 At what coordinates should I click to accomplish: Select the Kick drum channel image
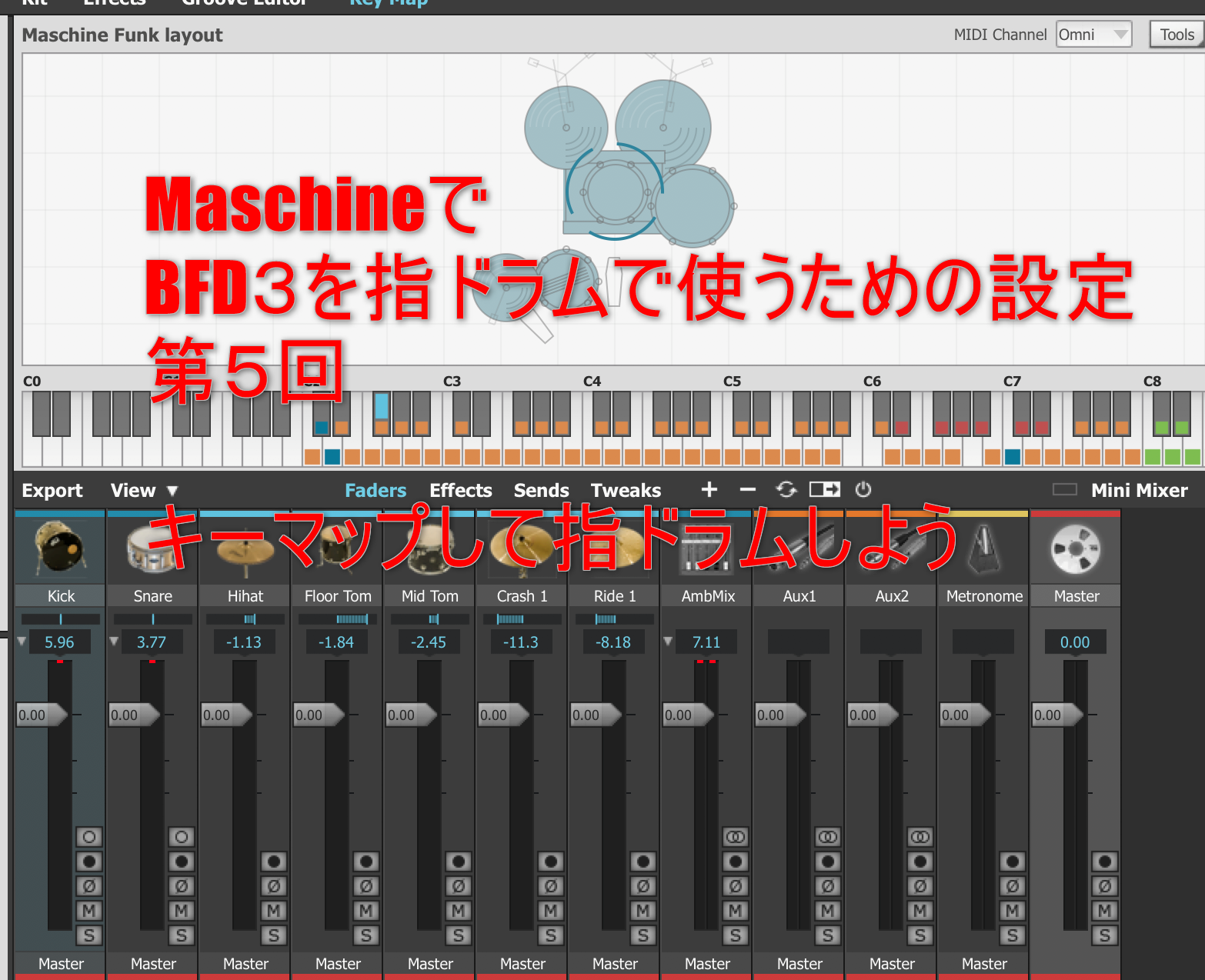coord(60,549)
